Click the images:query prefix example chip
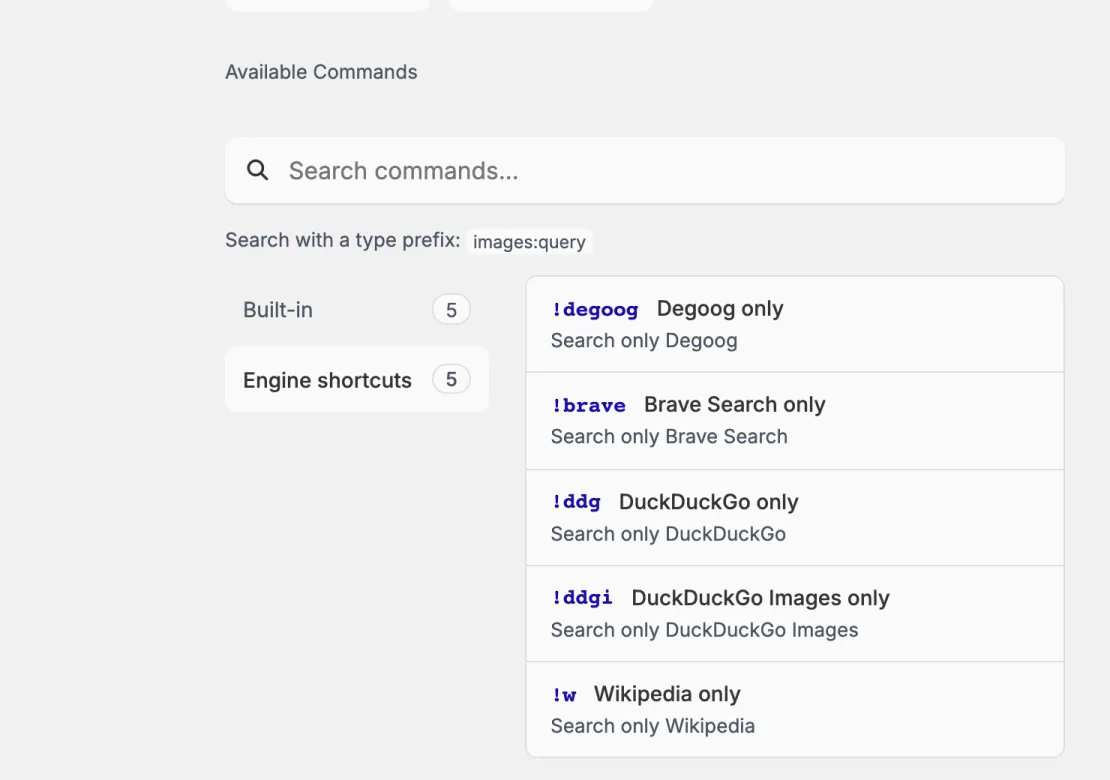 tap(530, 241)
